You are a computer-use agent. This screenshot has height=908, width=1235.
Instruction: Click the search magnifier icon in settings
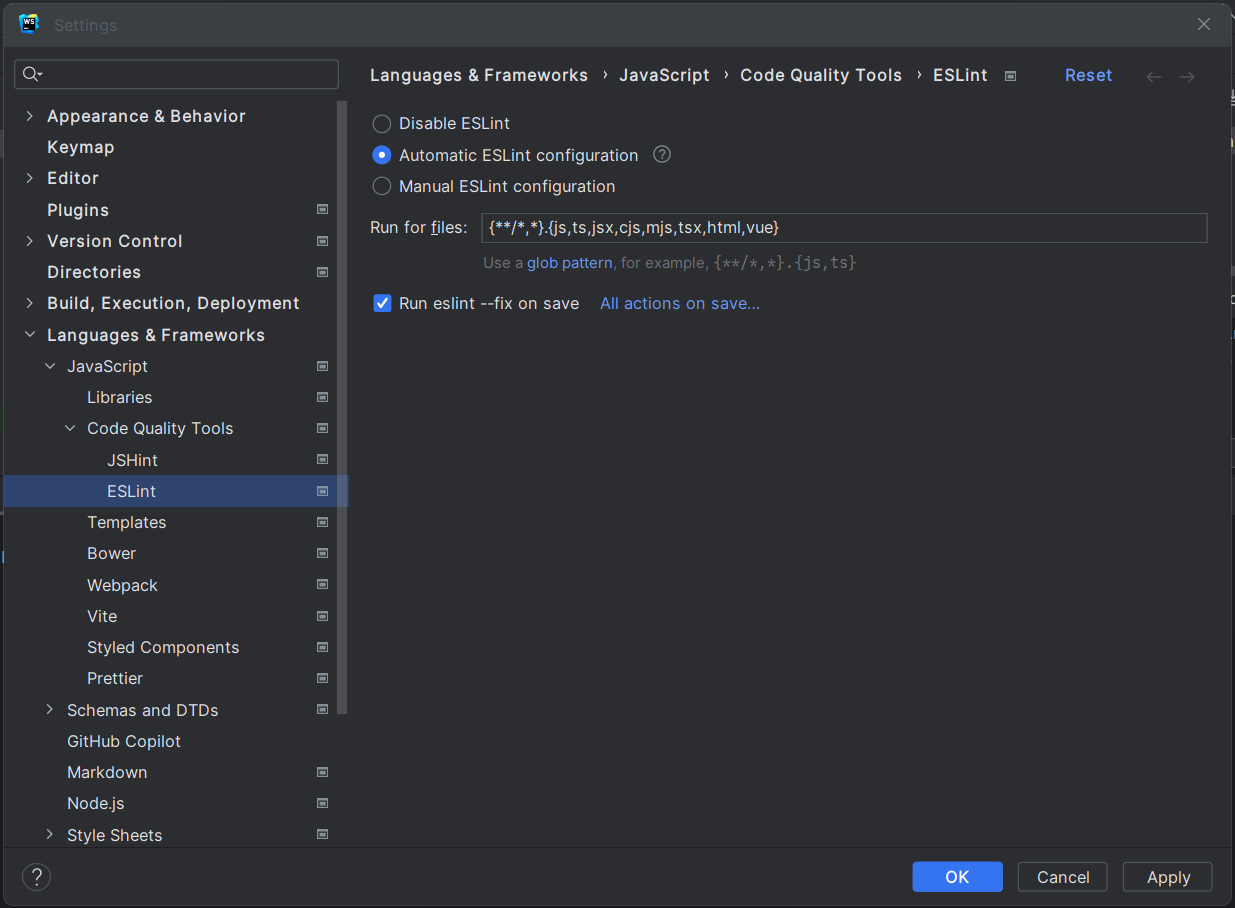32,74
